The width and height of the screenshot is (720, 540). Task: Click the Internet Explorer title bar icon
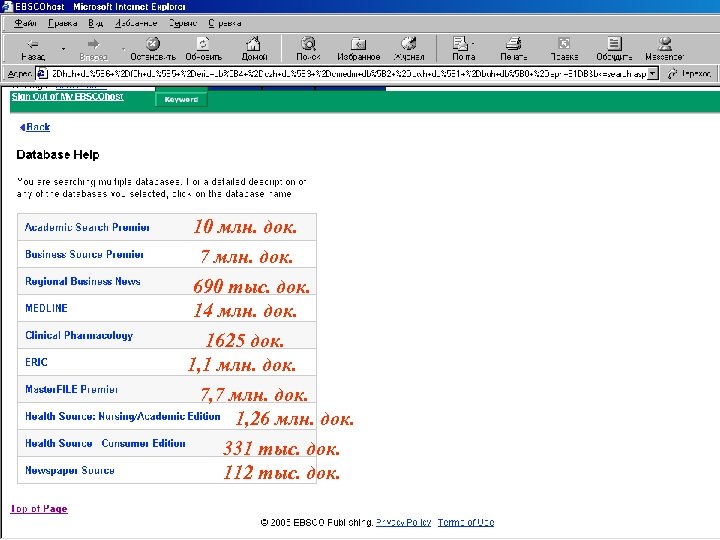click(x=7, y=6)
